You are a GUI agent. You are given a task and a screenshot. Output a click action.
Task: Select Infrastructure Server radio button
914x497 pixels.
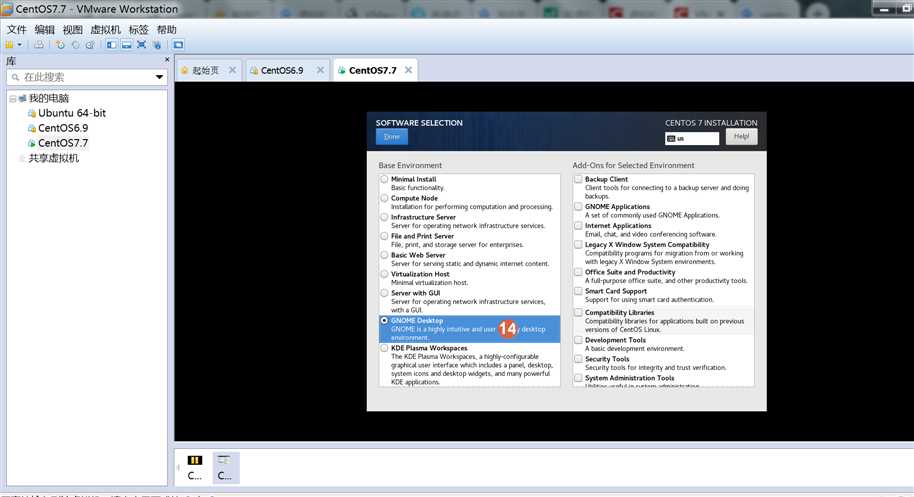coord(384,217)
